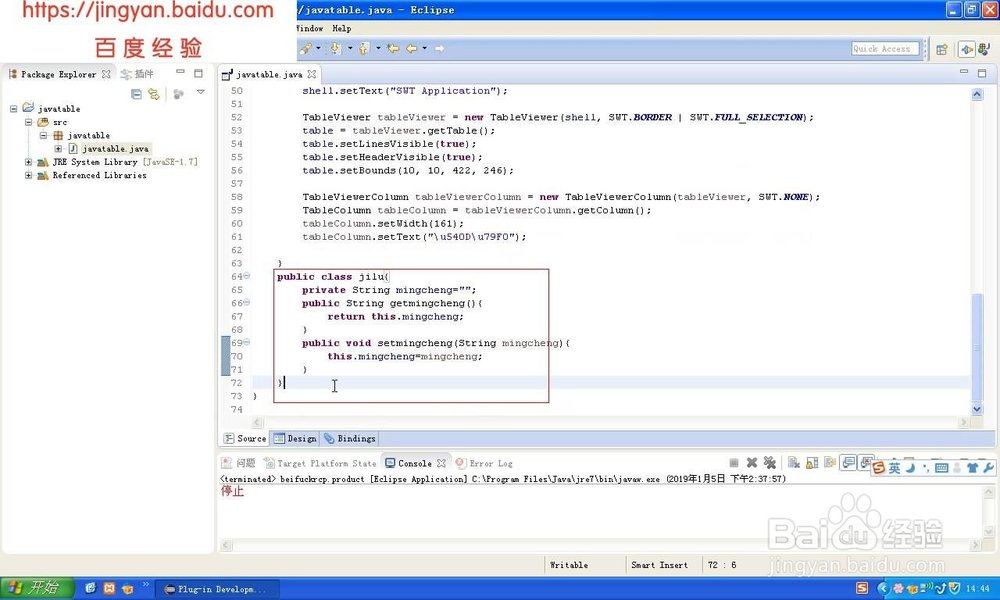Go to previous annotation toolbar icon
This screenshot has width=1000, height=600.
(x=364, y=48)
